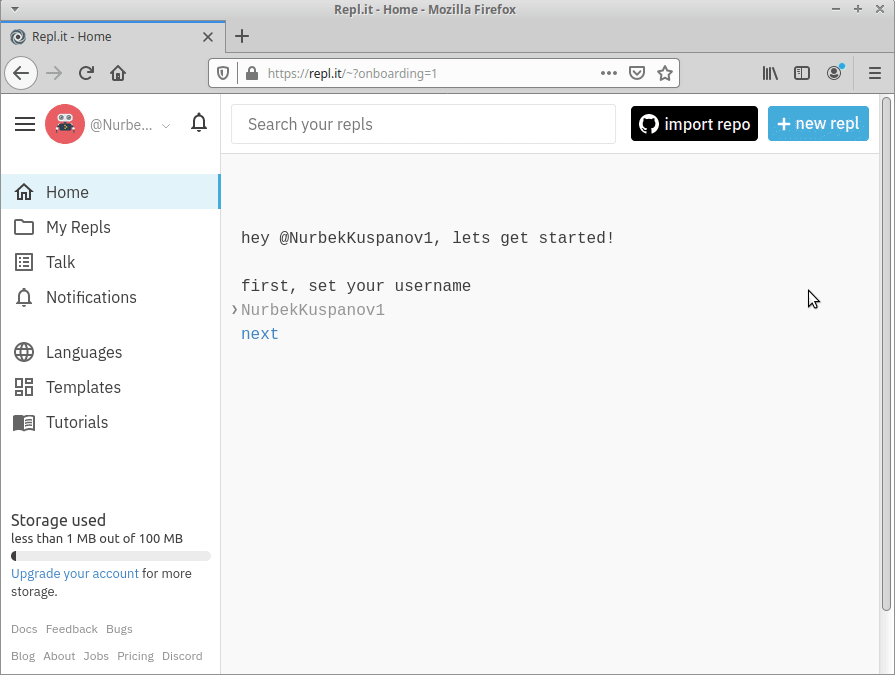This screenshot has height=675, width=895.
Task: Reload the page with the refresh icon
Action: (x=86, y=73)
